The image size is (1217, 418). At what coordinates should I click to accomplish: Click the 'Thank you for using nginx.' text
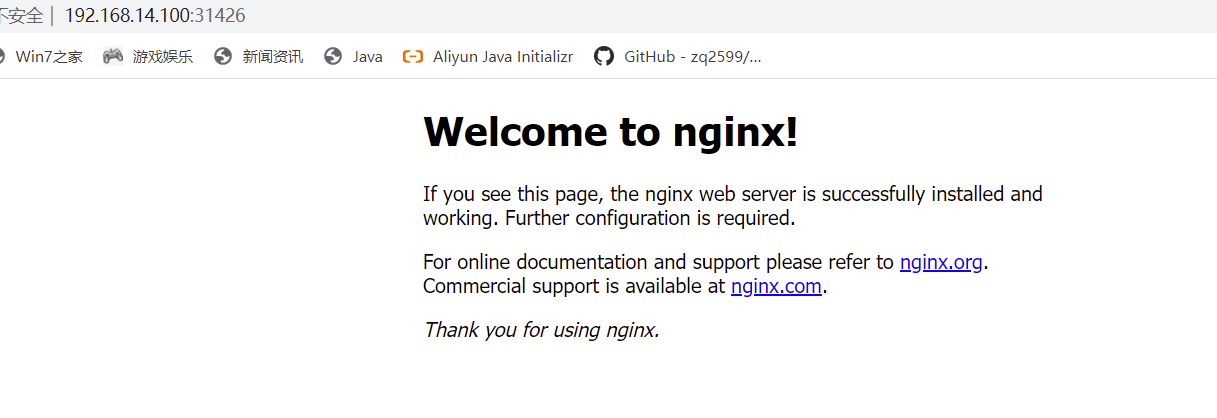point(542,330)
